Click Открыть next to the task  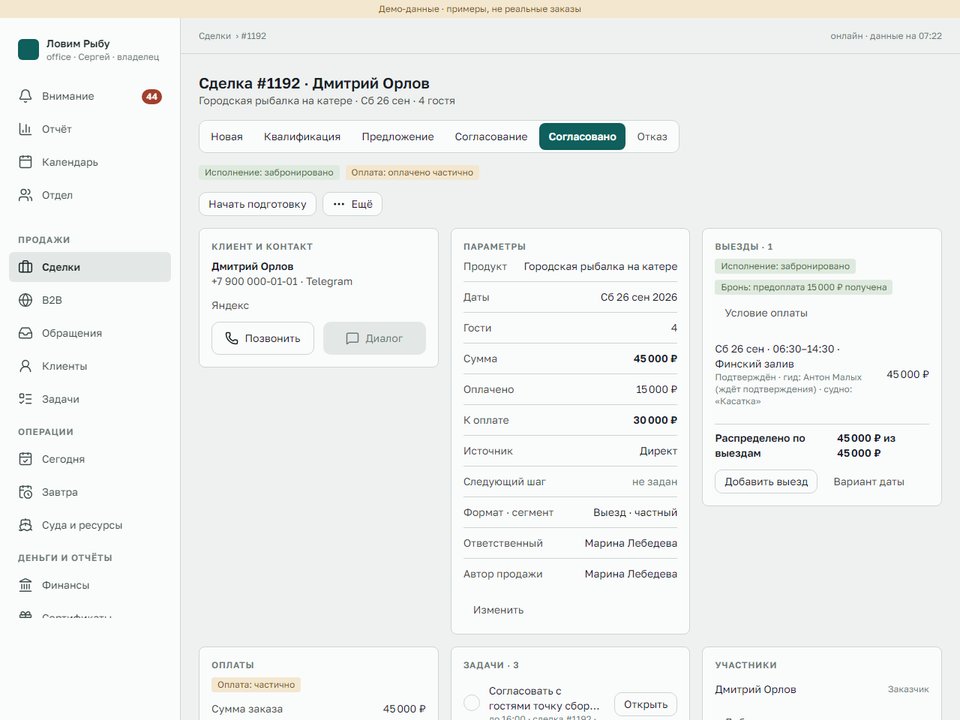pos(645,705)
